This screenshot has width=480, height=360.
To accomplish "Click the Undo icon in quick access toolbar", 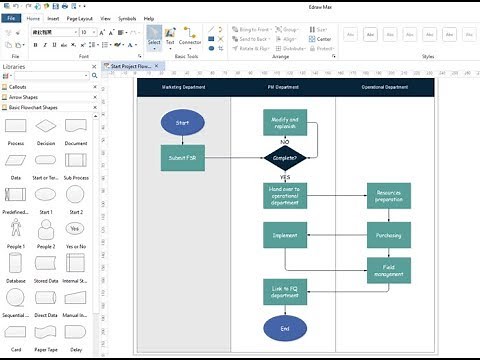I will 16,6.
